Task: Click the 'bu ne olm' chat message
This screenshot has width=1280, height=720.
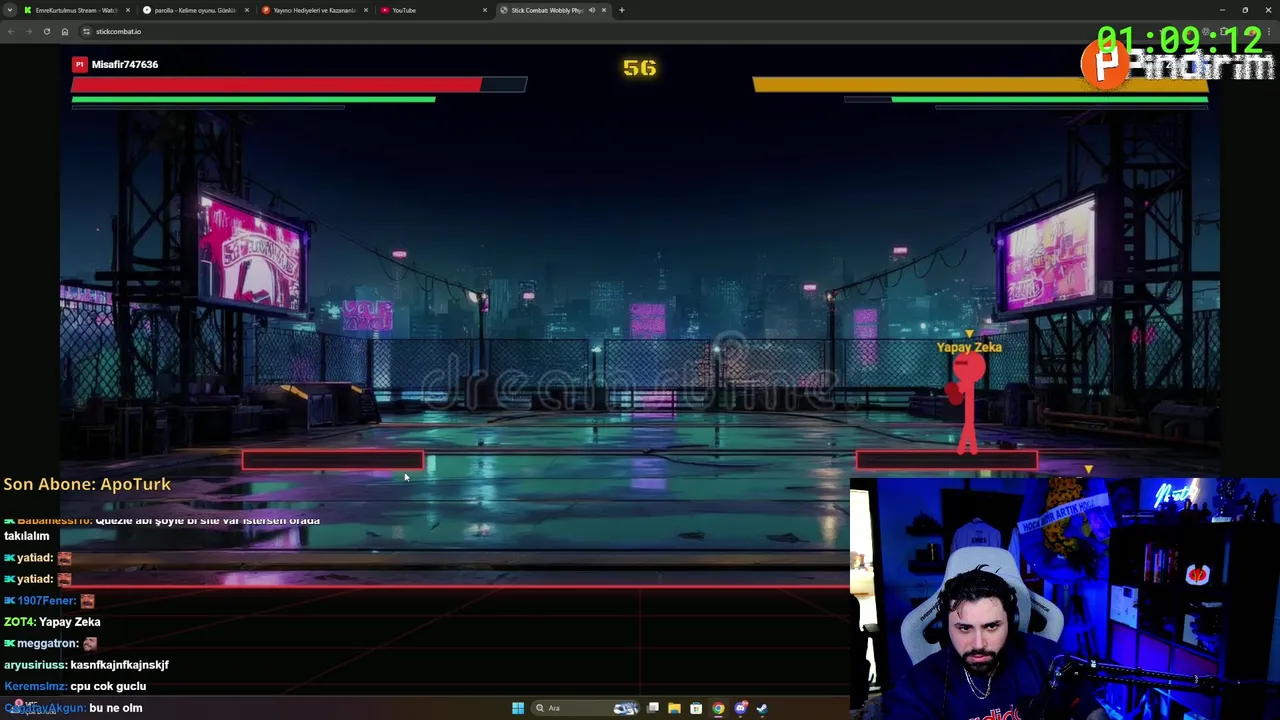Action: click(116, 708)
